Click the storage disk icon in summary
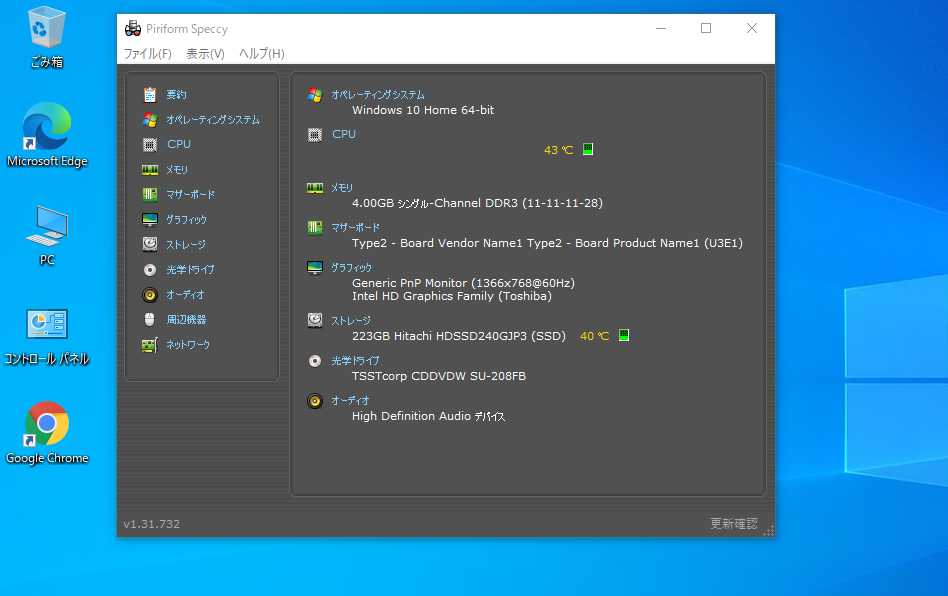 pyautogui.click(x=315, y=320)
